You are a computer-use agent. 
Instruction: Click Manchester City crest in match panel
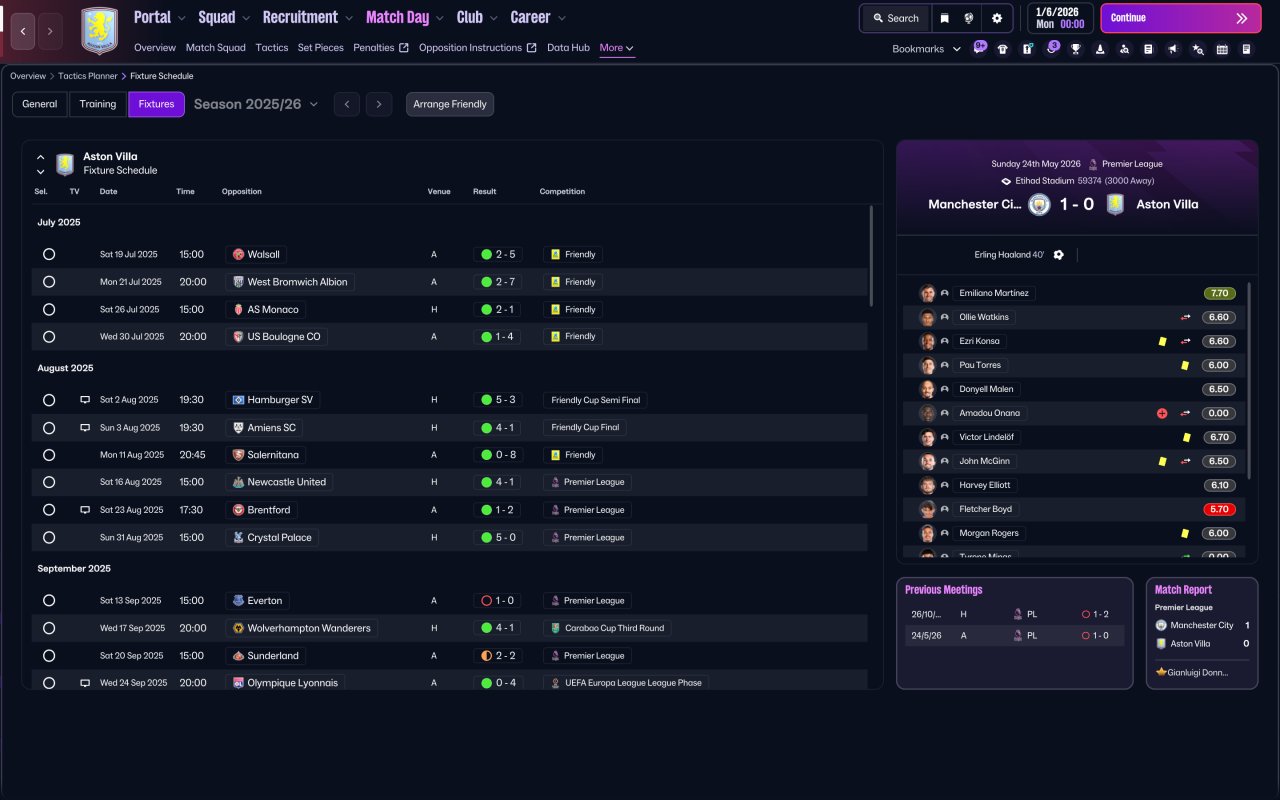[1039, 204]
